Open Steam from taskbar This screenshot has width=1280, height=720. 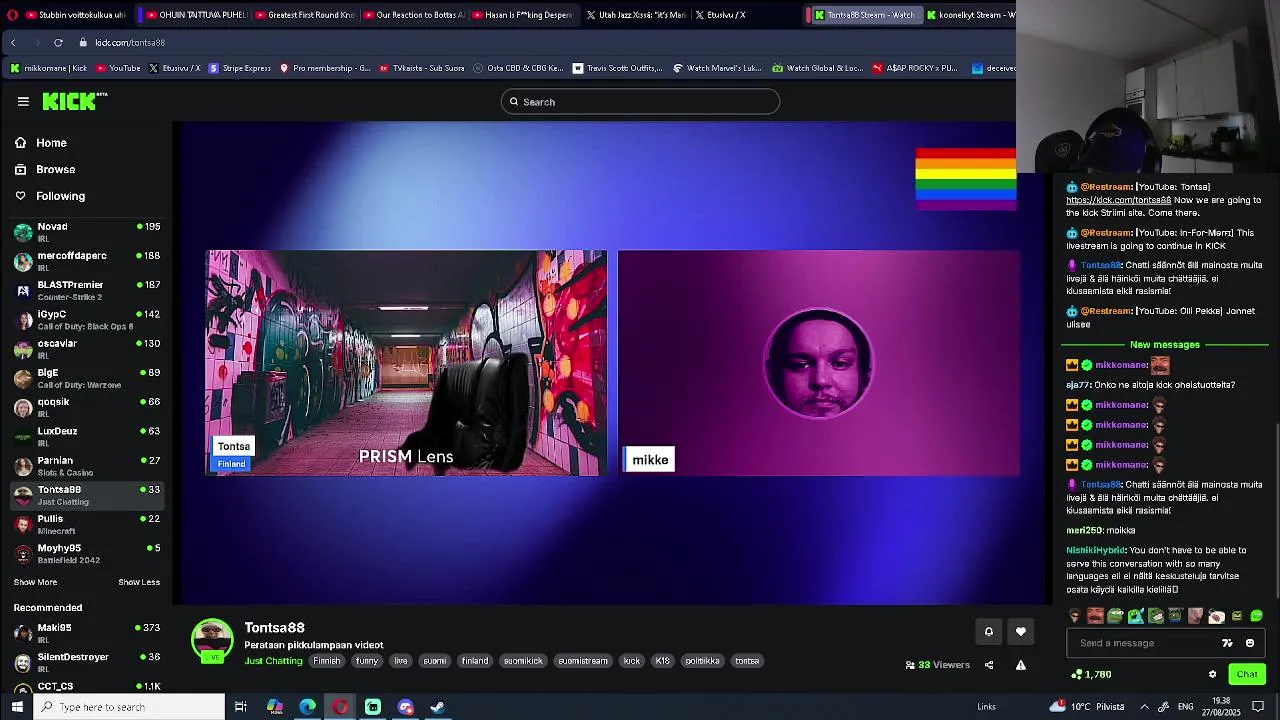coord(438,707)
